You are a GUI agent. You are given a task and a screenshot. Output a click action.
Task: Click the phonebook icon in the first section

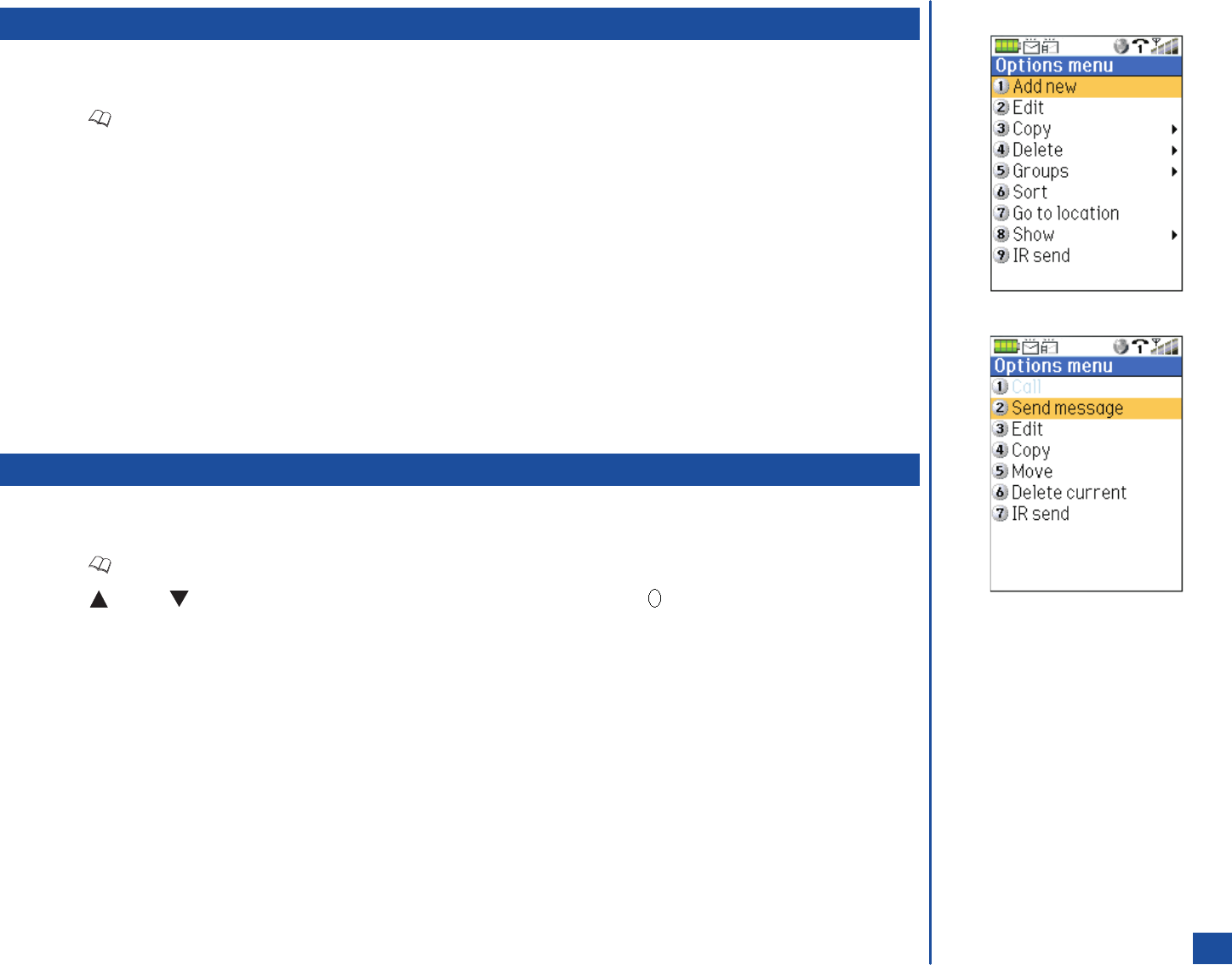pos(100,120)
